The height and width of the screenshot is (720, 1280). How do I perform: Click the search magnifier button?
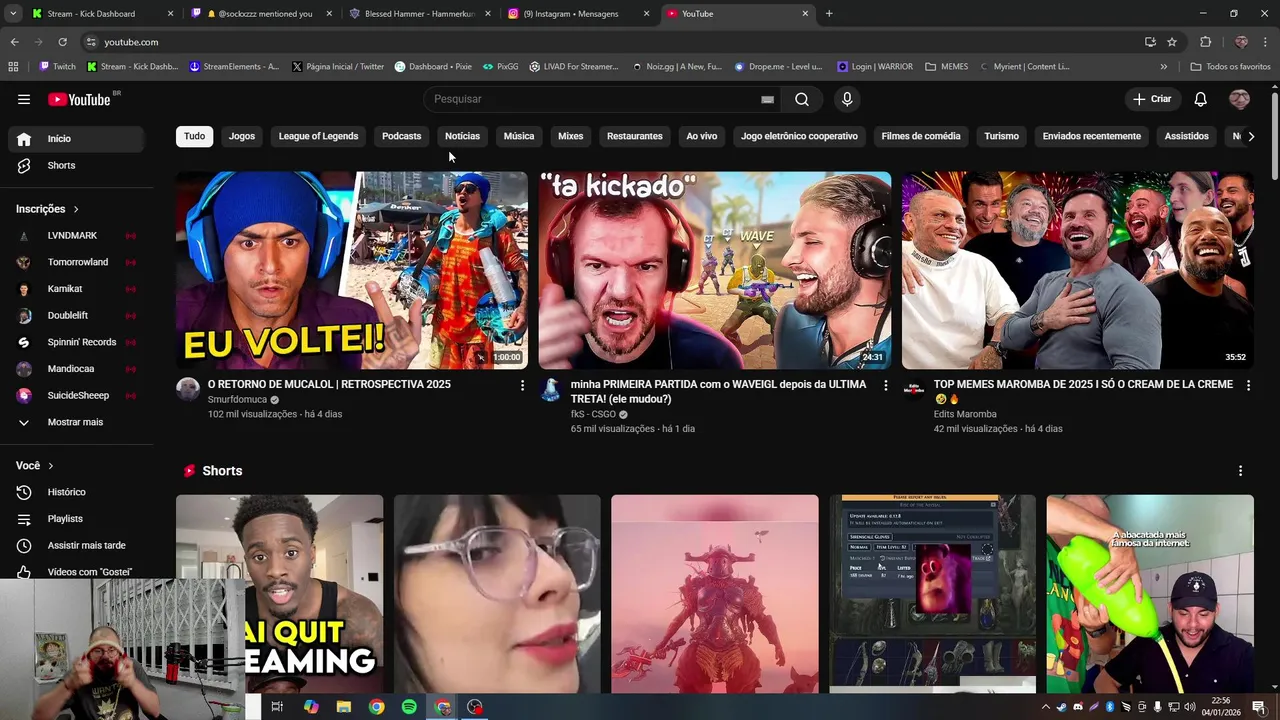tap(802, 99)
